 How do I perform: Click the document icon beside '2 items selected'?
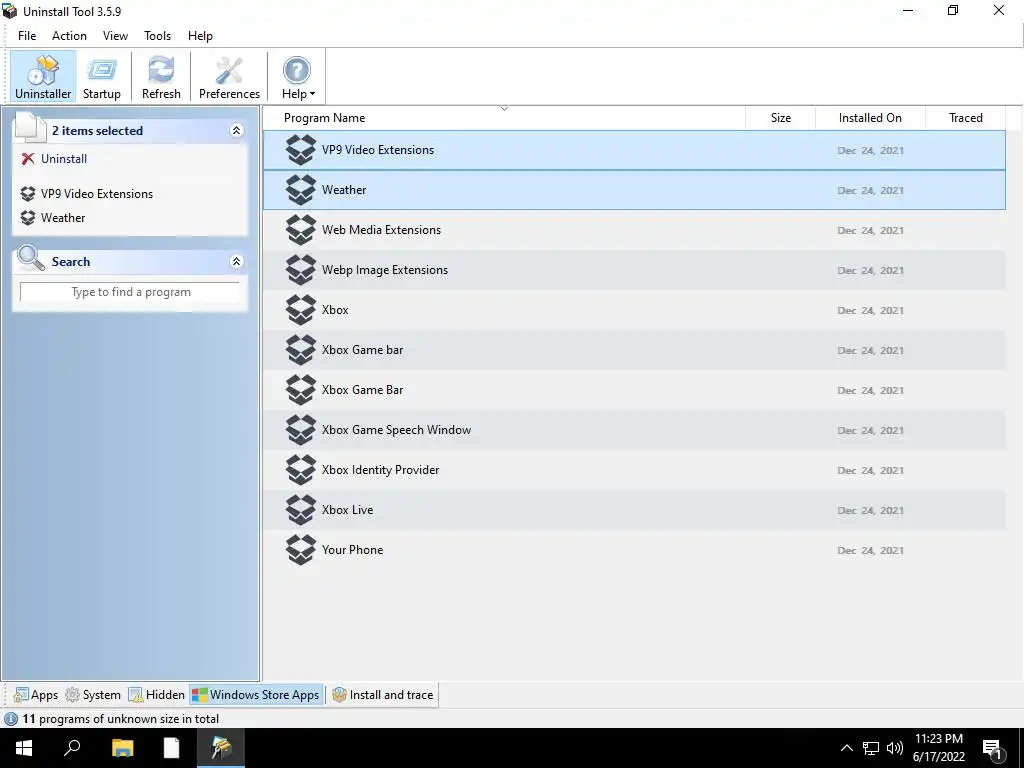pos(29,127)
